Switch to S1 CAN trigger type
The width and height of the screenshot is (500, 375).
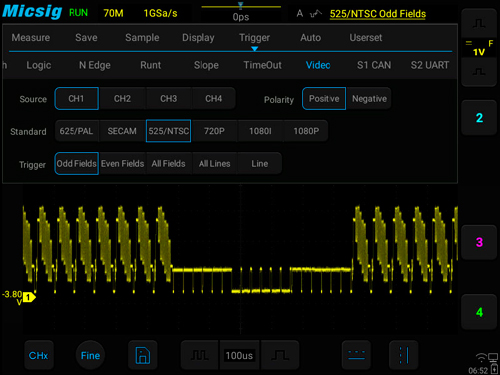tap(374, 65)
